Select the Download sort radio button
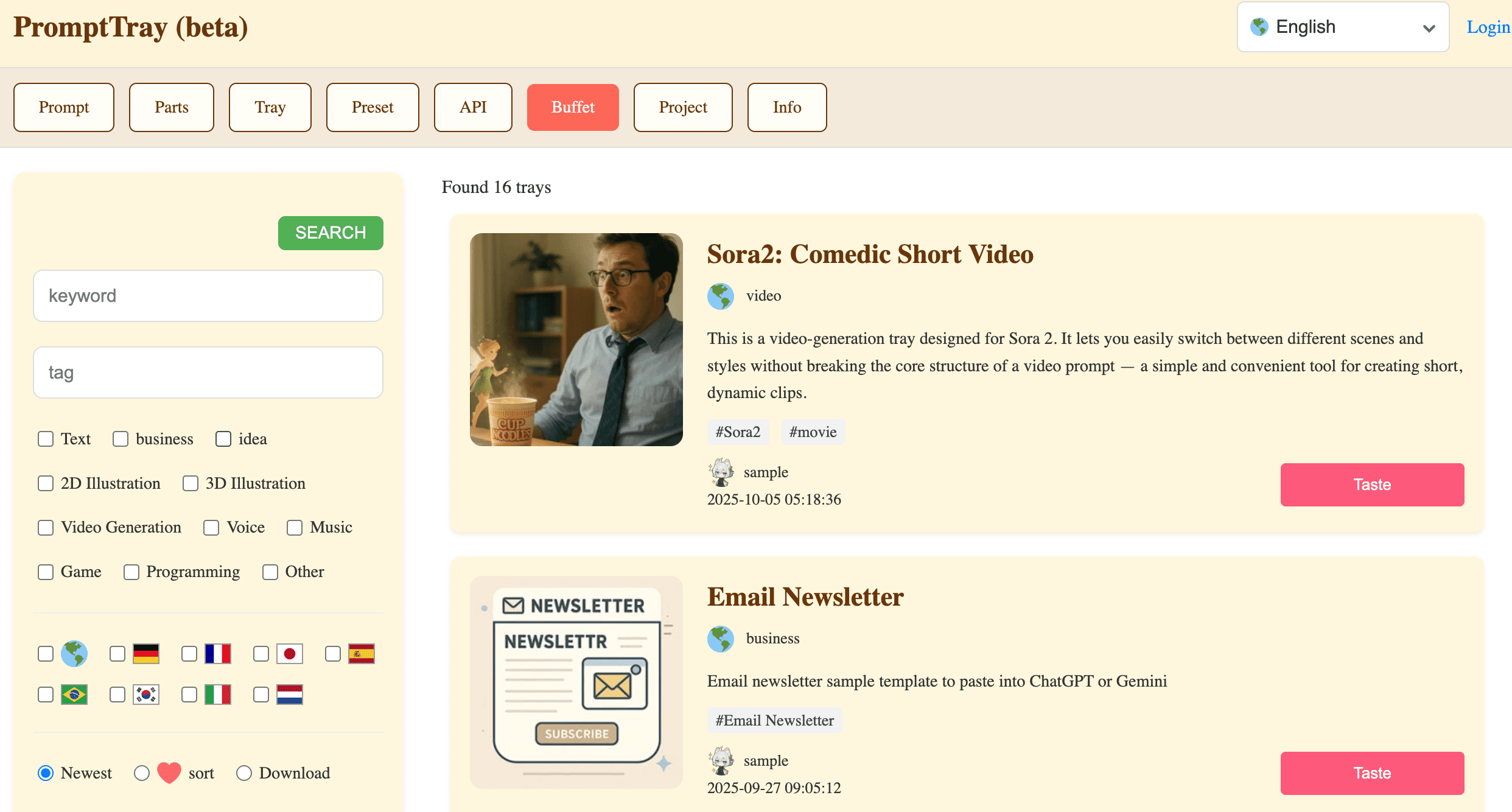This screenshot has height=812, width=1512. (244, 773)
